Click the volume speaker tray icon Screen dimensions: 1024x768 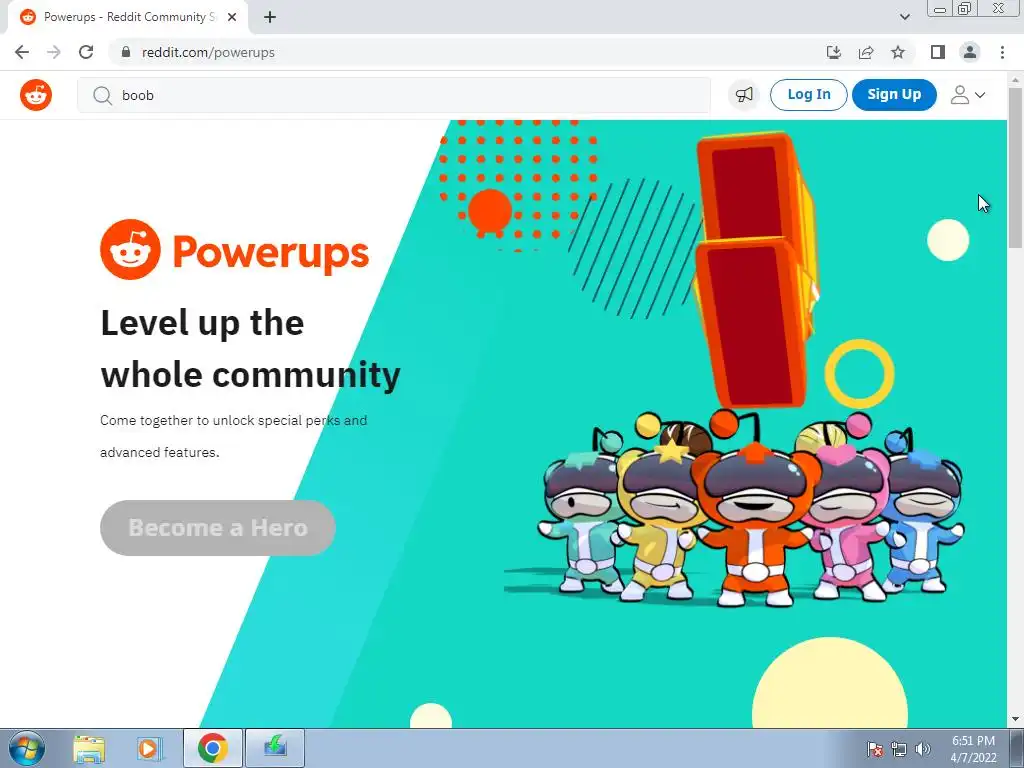coord(922,749)
